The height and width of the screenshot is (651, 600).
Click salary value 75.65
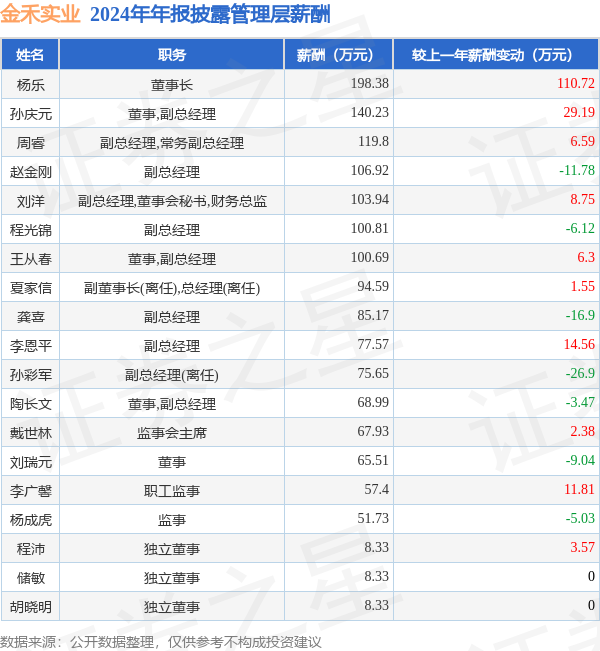[x=373, y=373]
